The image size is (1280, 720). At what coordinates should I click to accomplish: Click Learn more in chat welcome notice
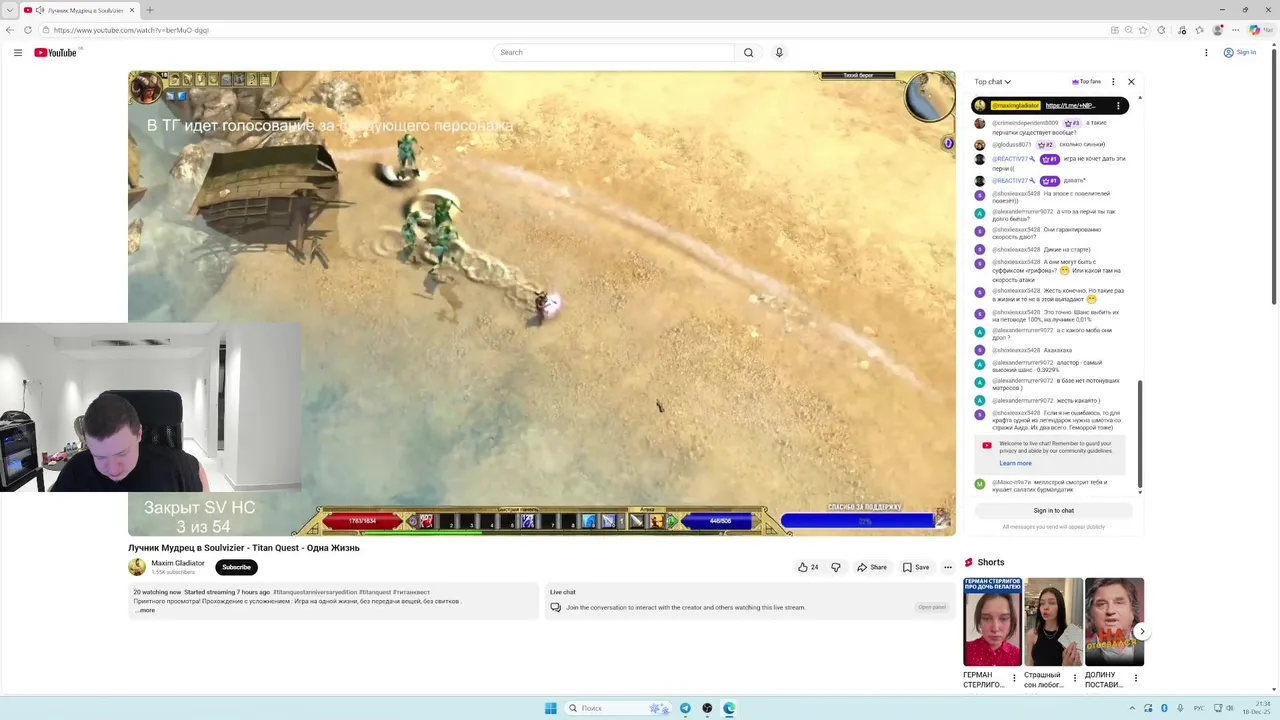tap(1015, 463)
